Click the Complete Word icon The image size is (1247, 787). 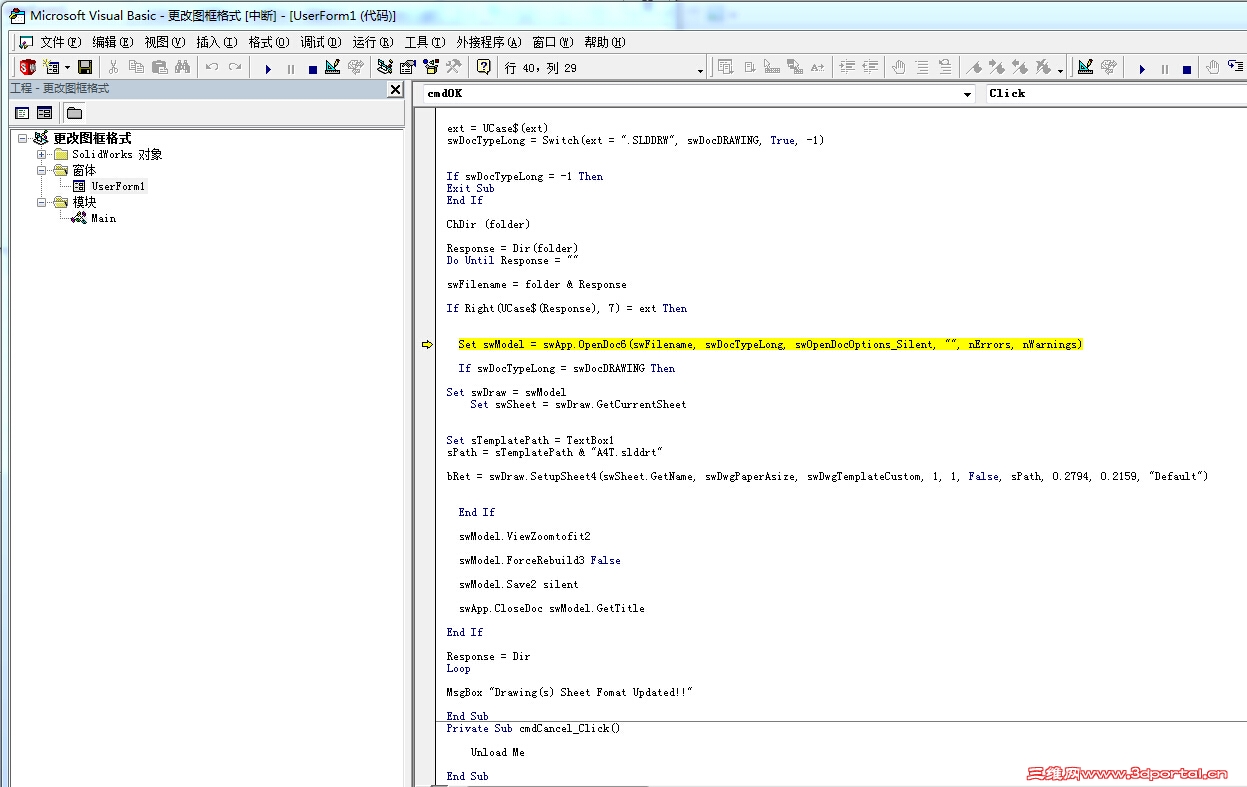pos(818,67)
